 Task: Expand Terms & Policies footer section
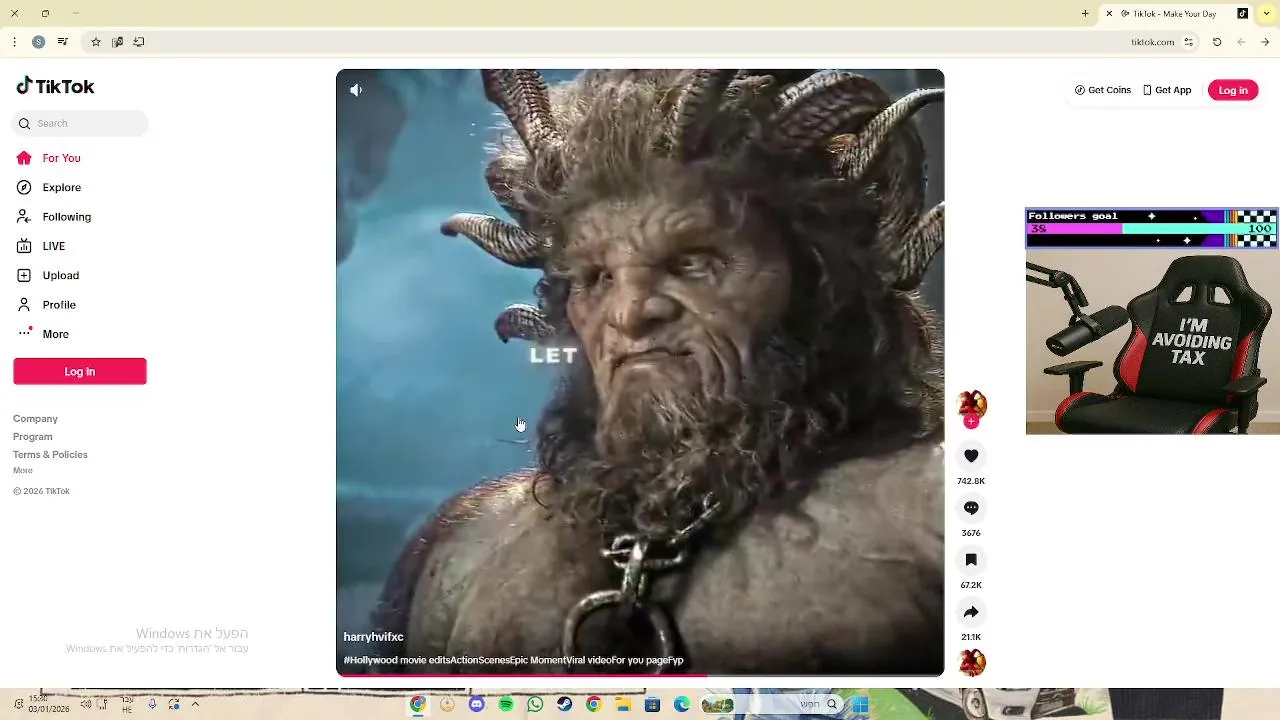point(50,455)
